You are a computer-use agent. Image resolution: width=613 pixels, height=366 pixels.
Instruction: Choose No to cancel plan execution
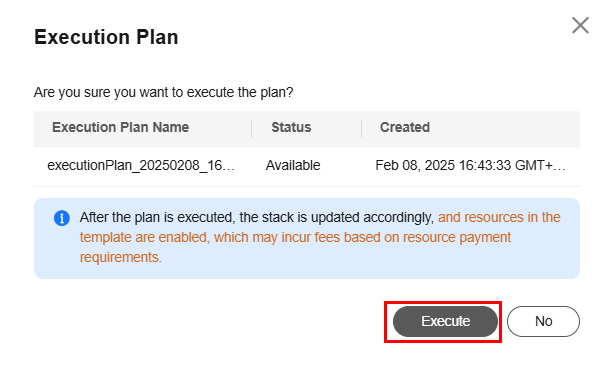coord(543,321)
